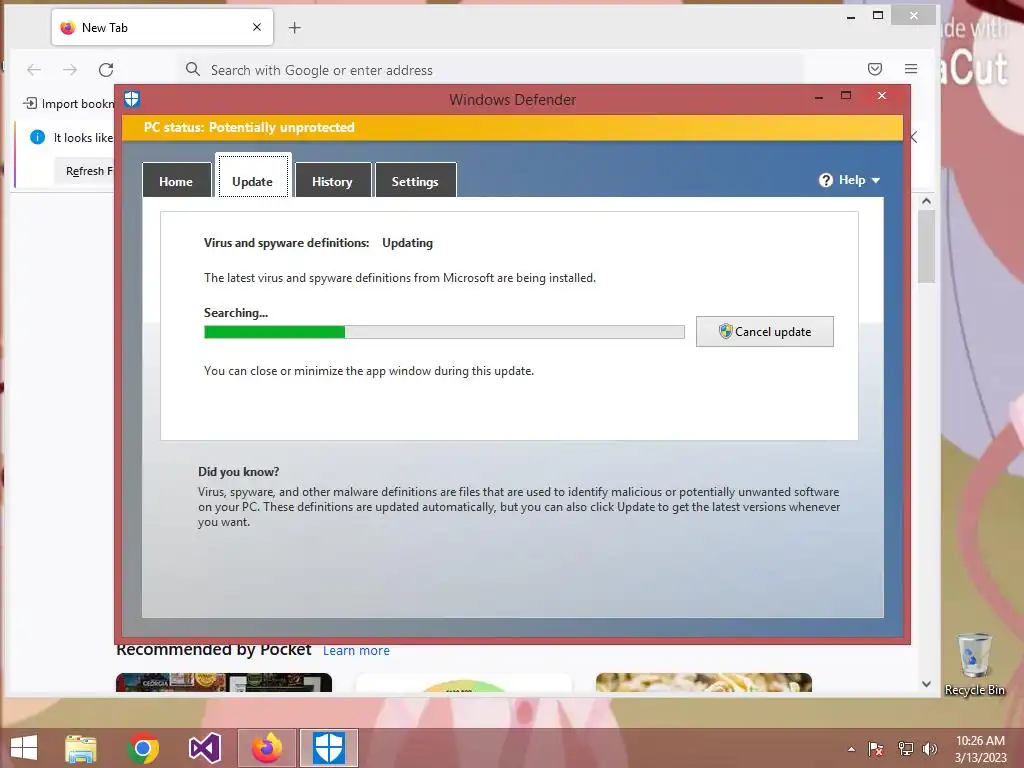This screenshot has width=1024, height=768.
Task: Click the Firefox page scrollbar up arrow
Action: (x=926, y=202)
